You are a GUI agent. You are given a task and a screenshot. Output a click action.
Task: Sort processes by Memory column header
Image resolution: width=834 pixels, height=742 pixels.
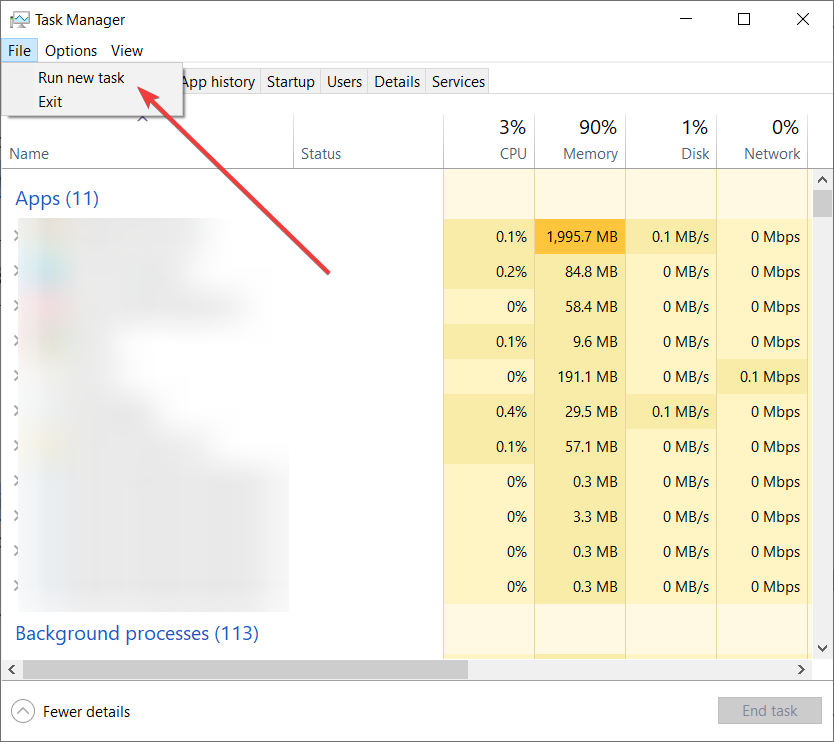tap(580, 141)
